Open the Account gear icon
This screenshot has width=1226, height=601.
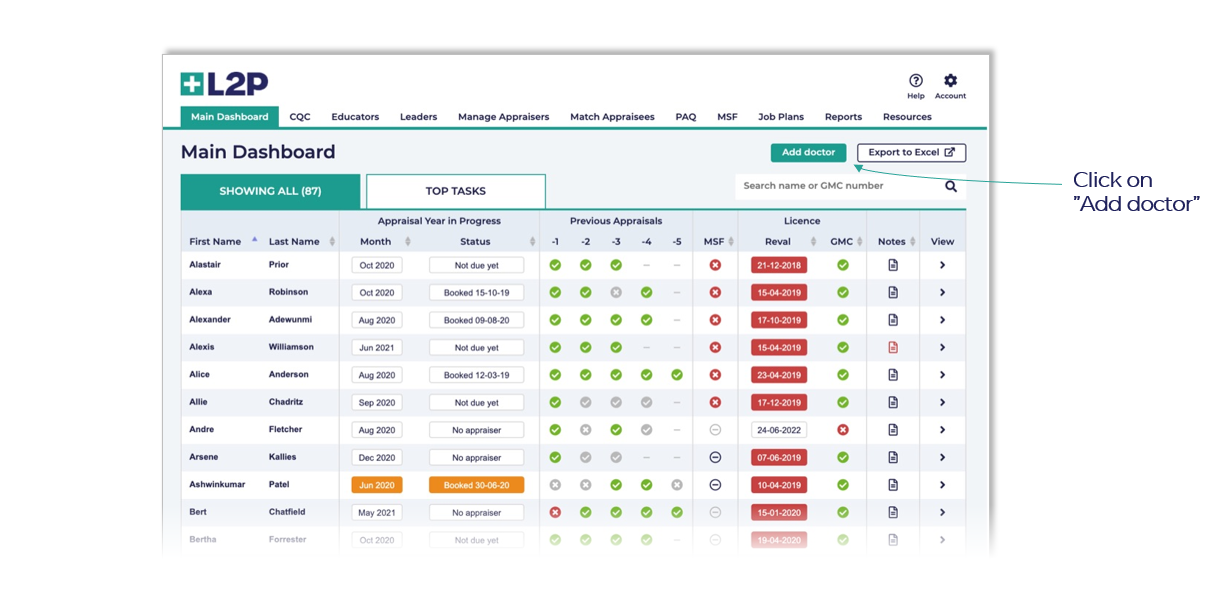point(950,81)
